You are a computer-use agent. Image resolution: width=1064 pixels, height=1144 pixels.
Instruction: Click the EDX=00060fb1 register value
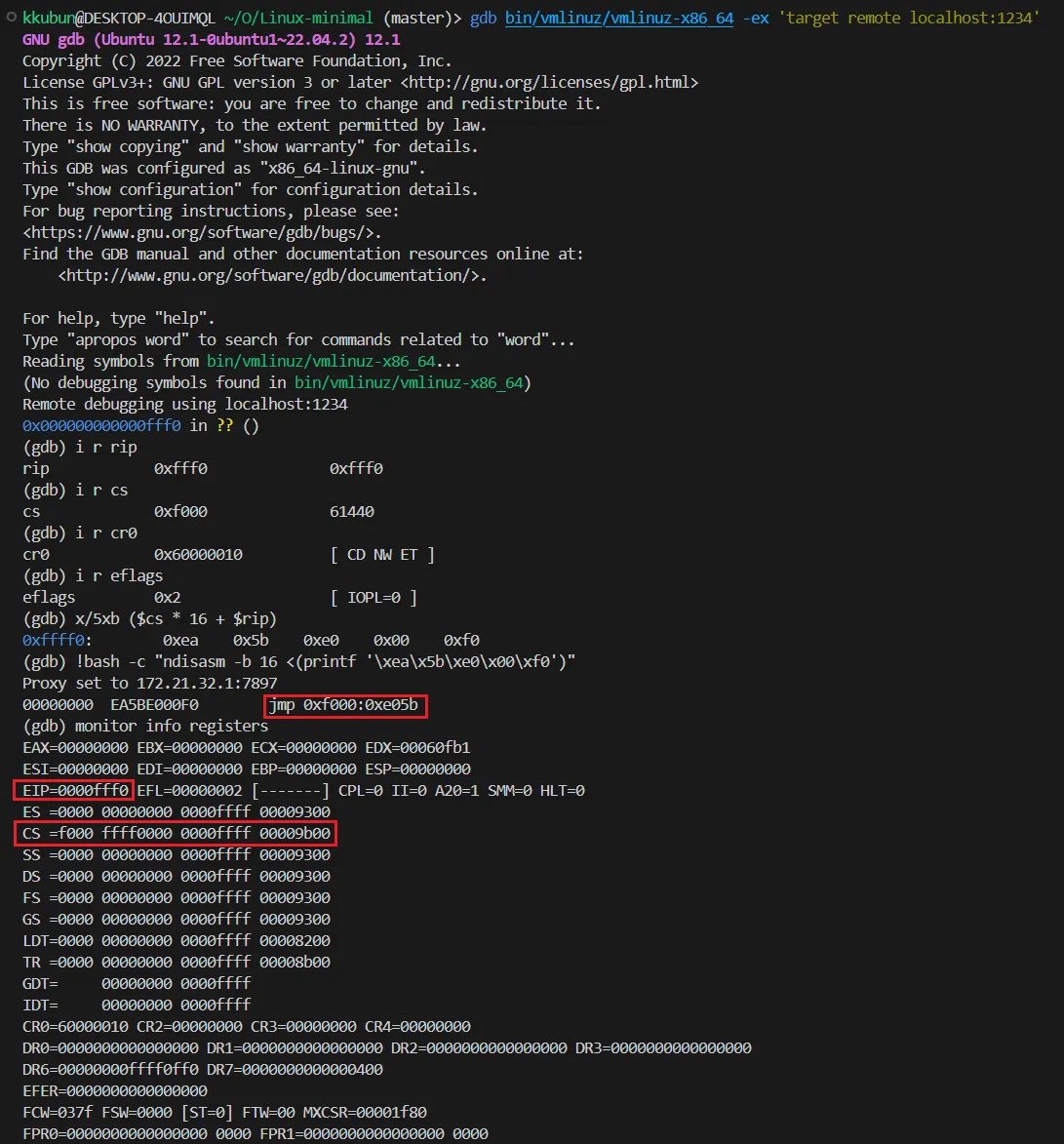(417, 749)
